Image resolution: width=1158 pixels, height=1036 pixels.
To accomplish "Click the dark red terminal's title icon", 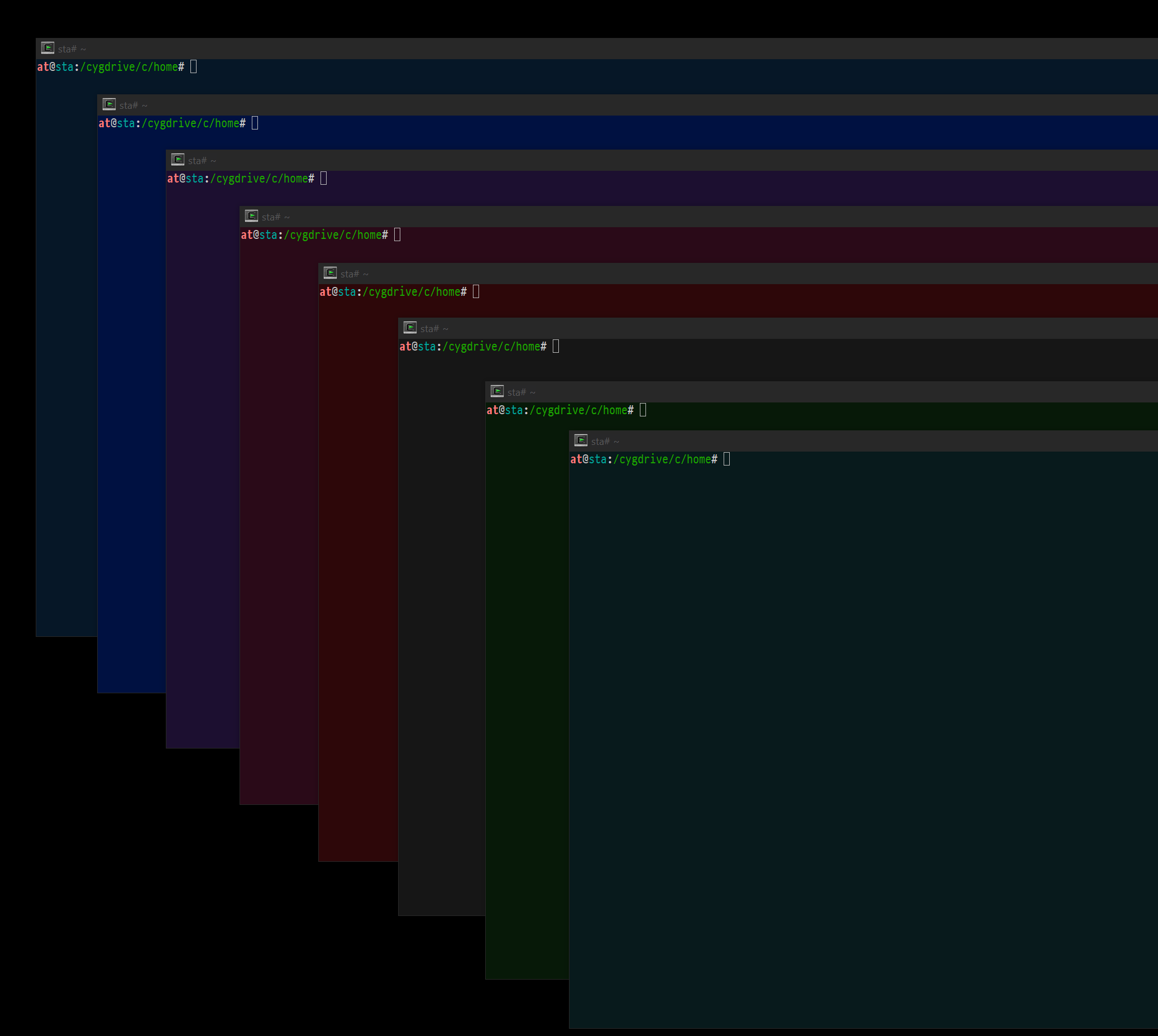I will [330, 272].
